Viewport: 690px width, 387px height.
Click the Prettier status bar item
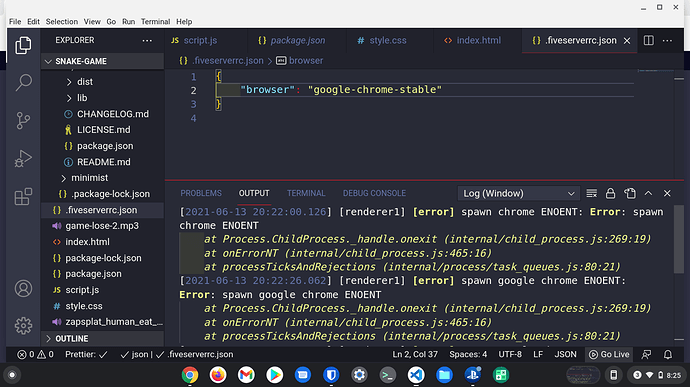[x=86, y=354]
